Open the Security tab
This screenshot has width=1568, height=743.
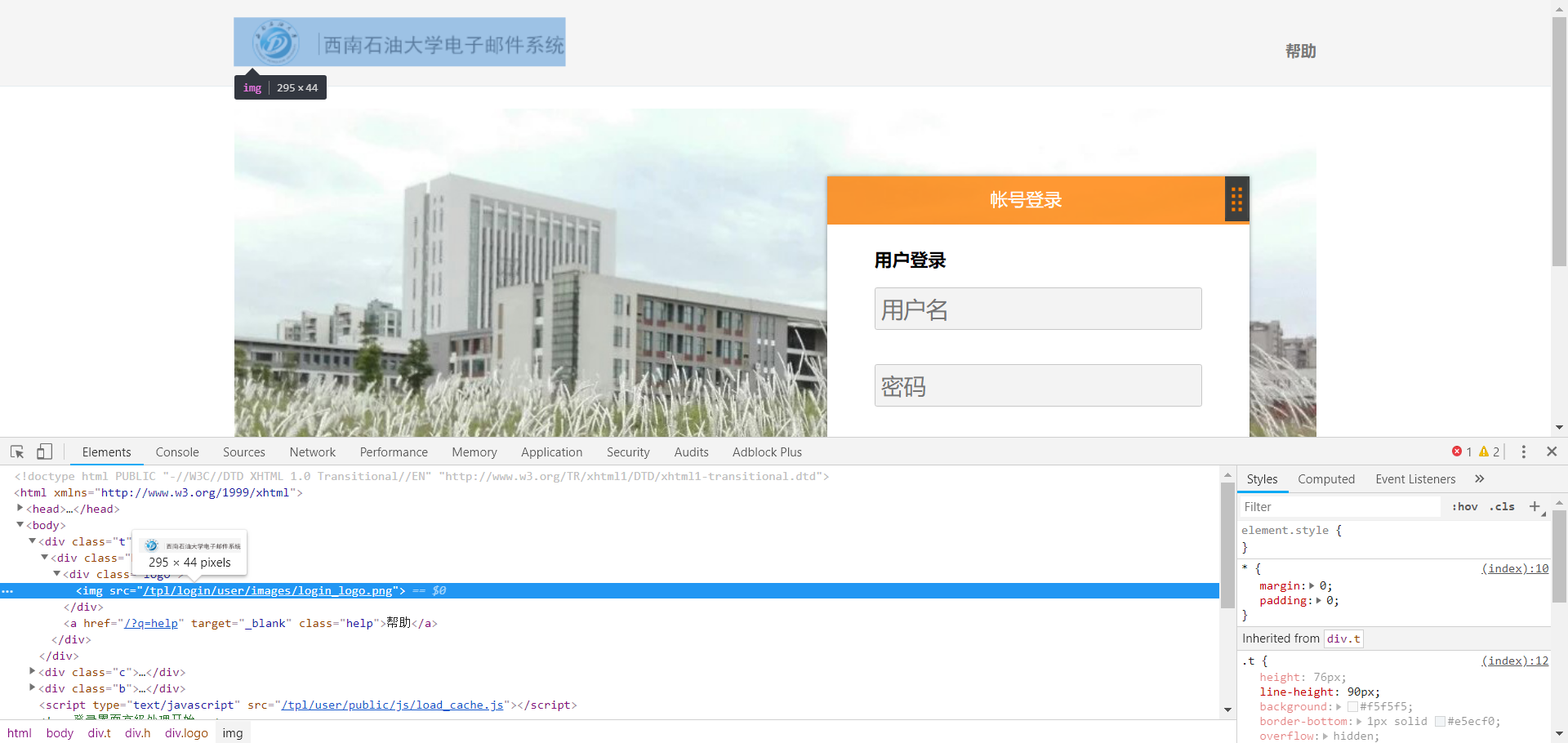tap(628, 452)
